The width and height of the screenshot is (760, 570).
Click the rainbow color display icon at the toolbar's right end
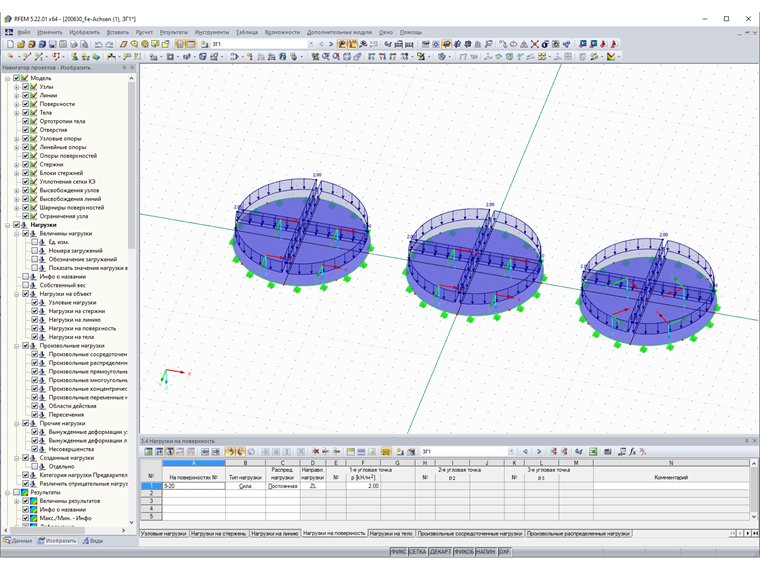point(611,57)
